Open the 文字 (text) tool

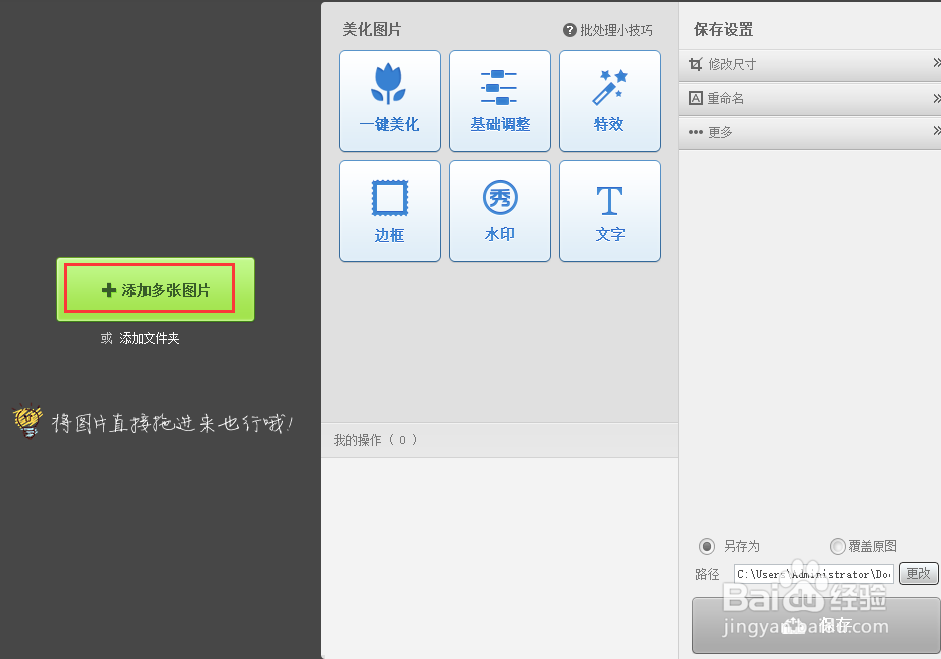[x=609, y=210]
